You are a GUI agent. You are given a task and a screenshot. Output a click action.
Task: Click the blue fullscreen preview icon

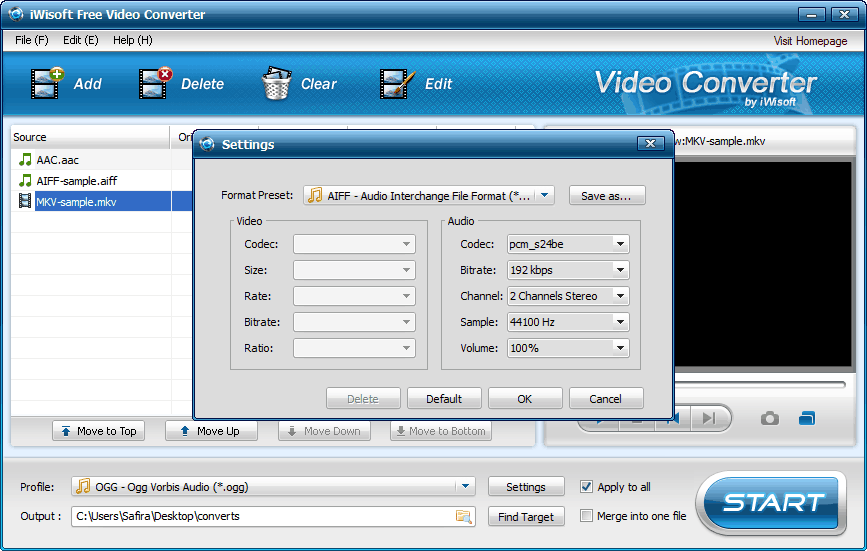click(x=807, y=418)
